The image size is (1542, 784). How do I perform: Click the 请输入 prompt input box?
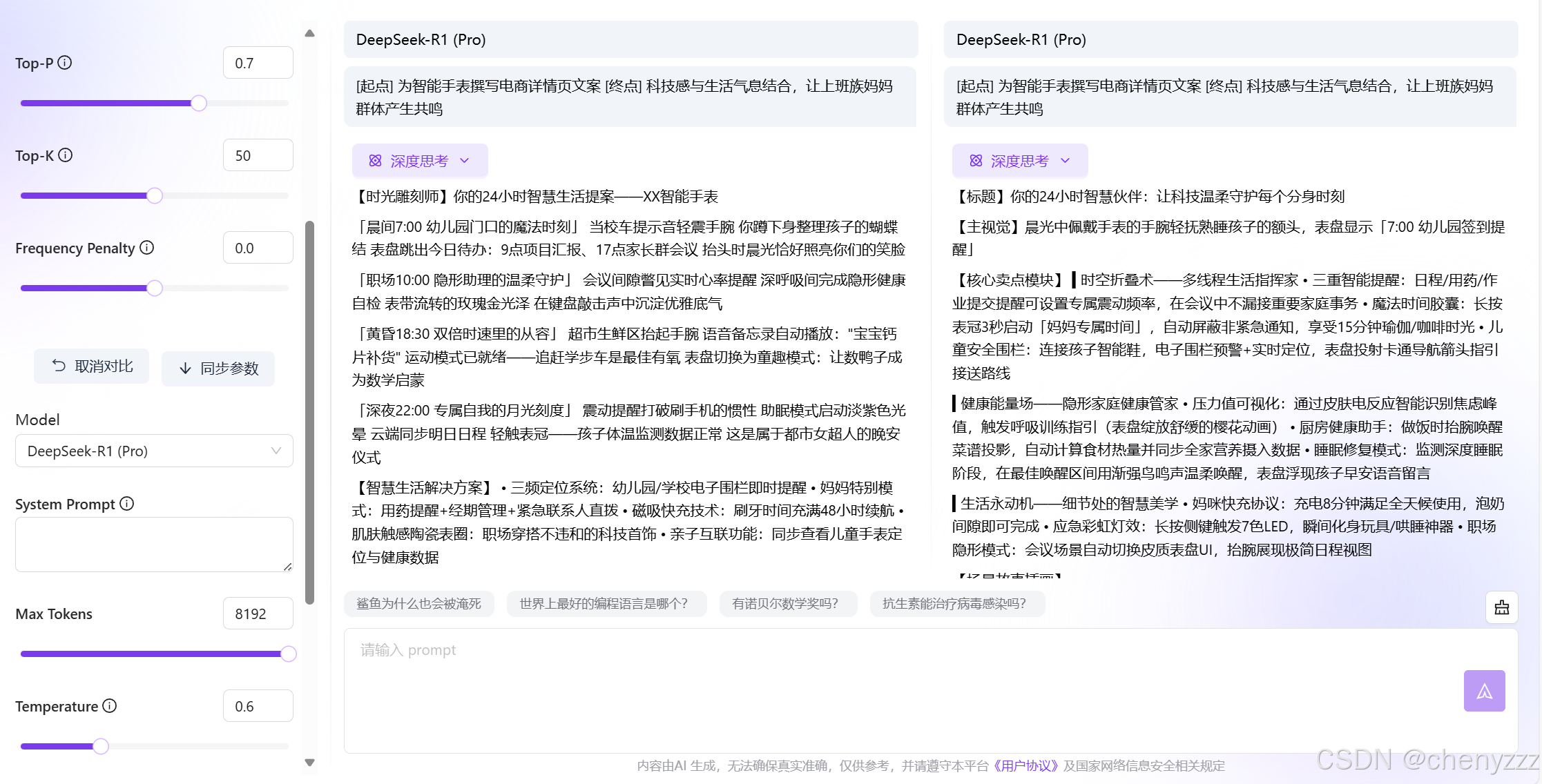coord(898,690)
